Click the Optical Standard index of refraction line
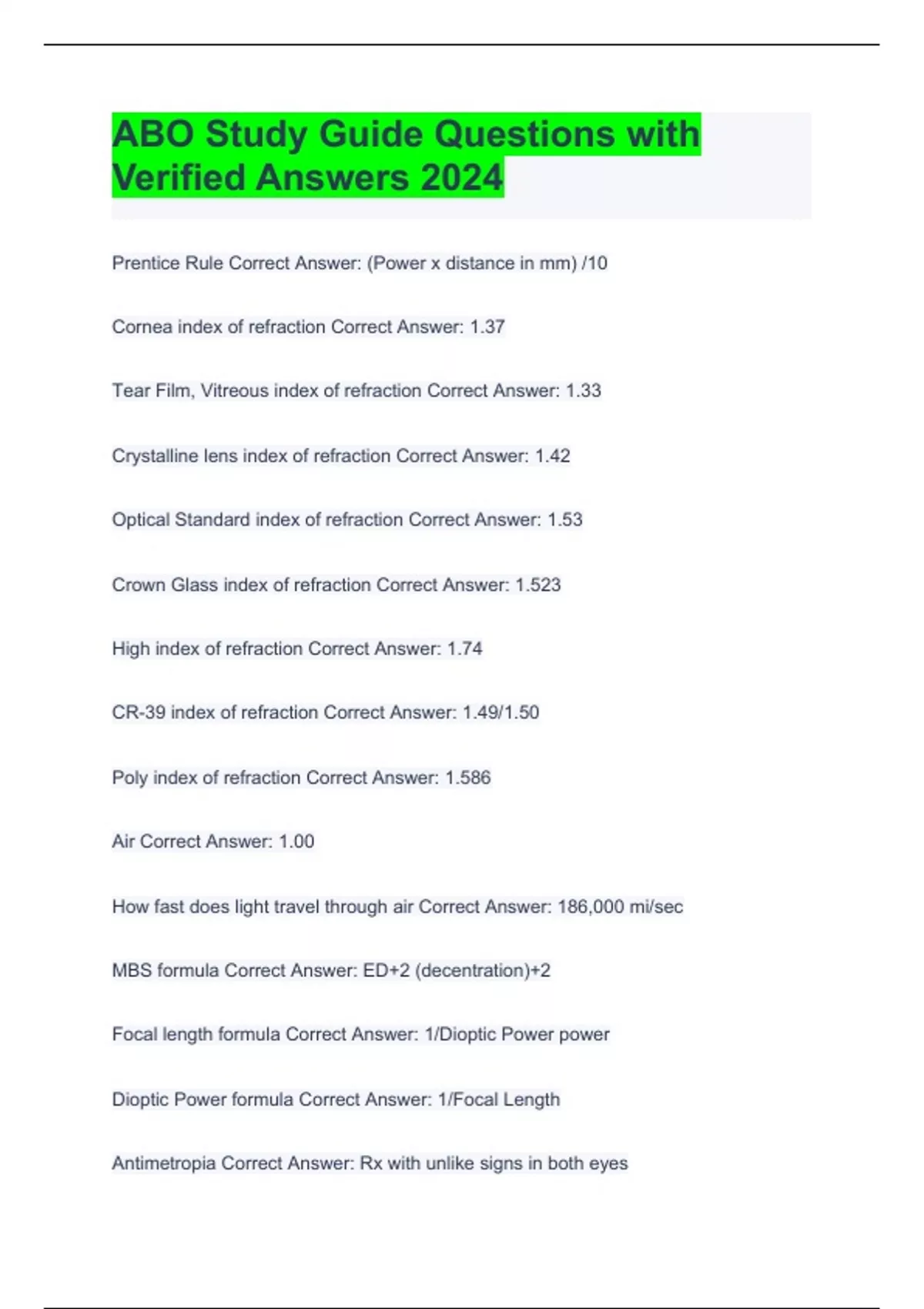Viewport: 924px width, 1309px height. pos(346,520)
